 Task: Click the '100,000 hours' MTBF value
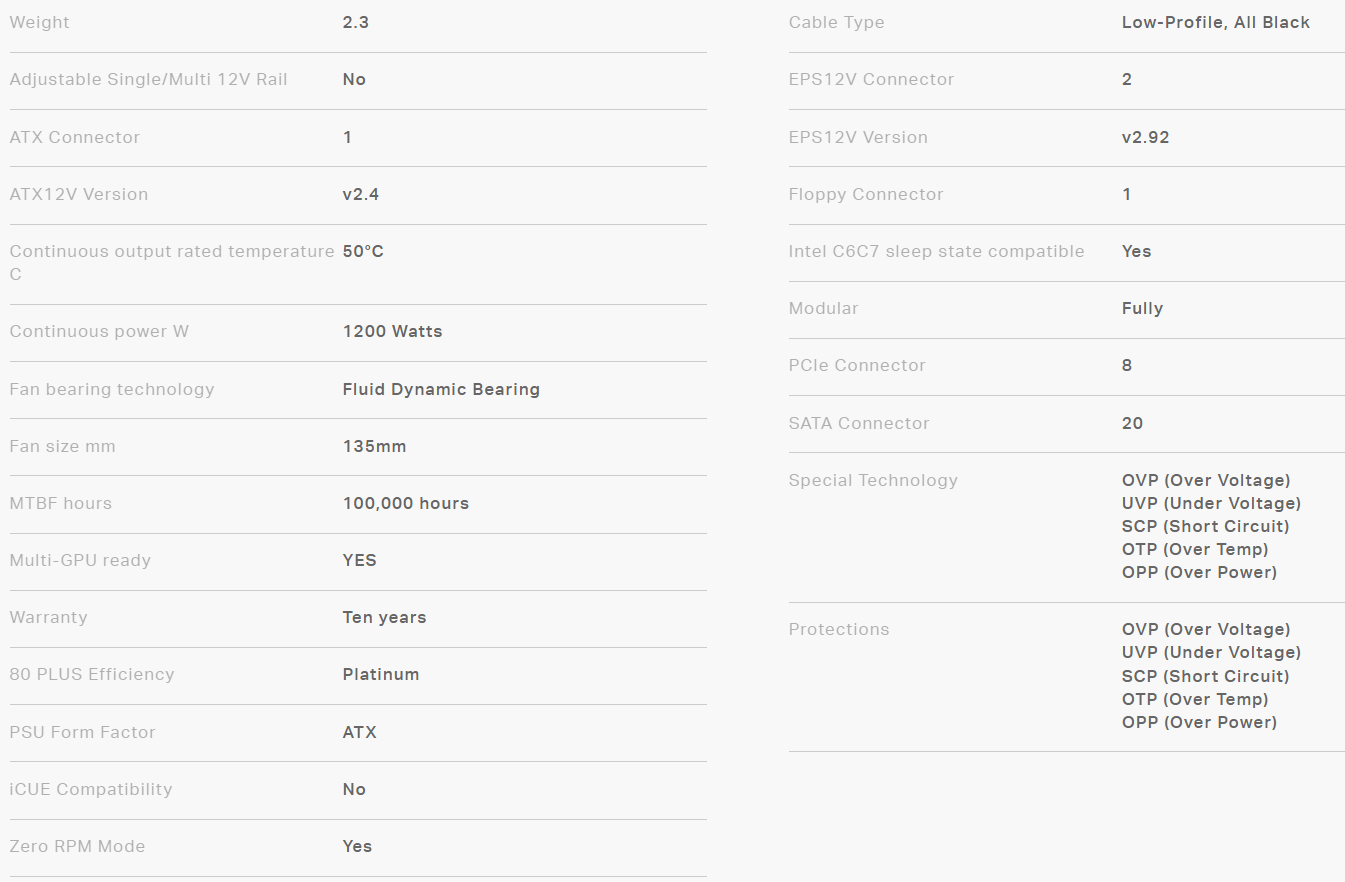point(405,503)
